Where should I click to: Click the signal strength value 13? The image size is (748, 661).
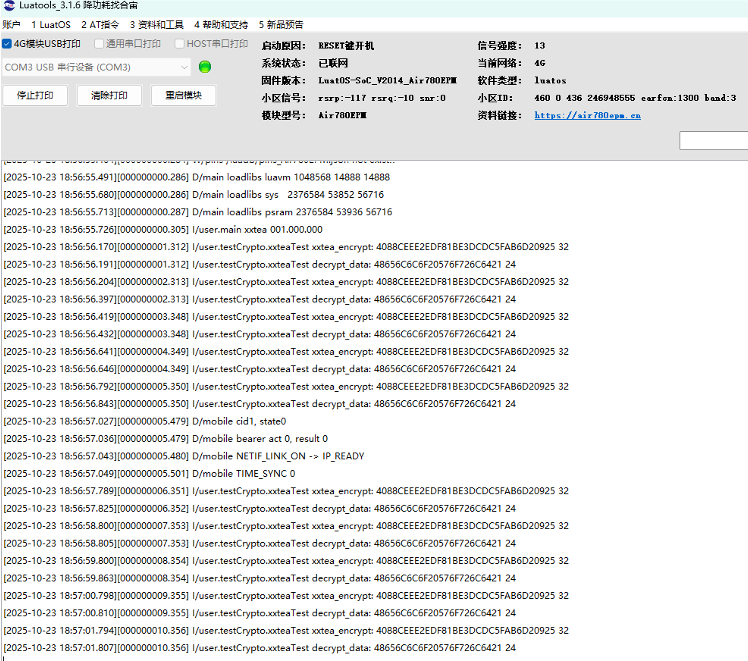540,46
